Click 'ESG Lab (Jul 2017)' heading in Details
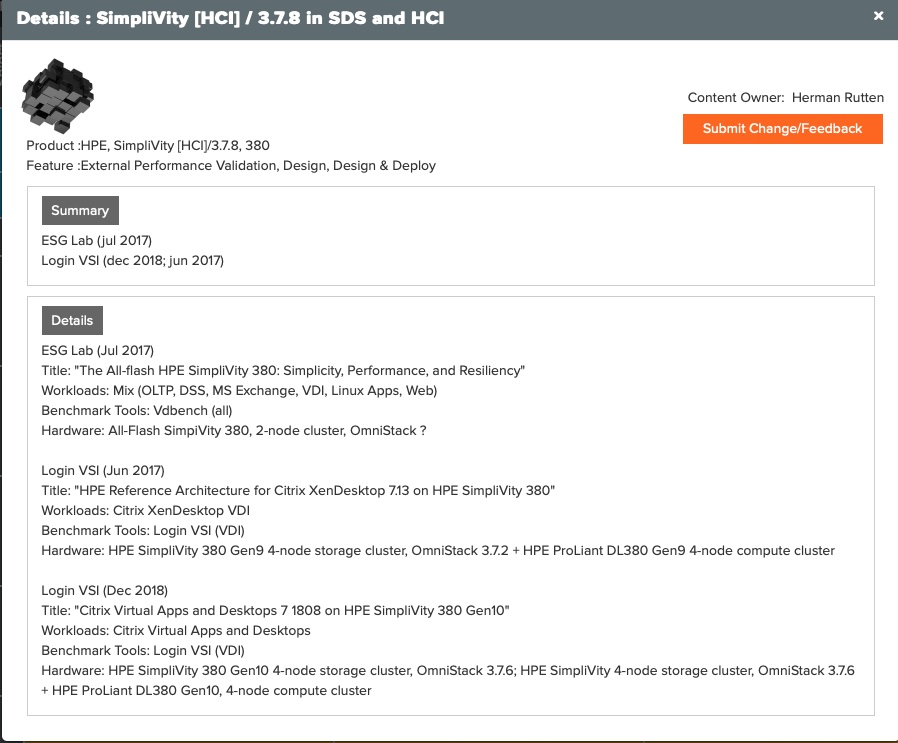 pos(97,351)
